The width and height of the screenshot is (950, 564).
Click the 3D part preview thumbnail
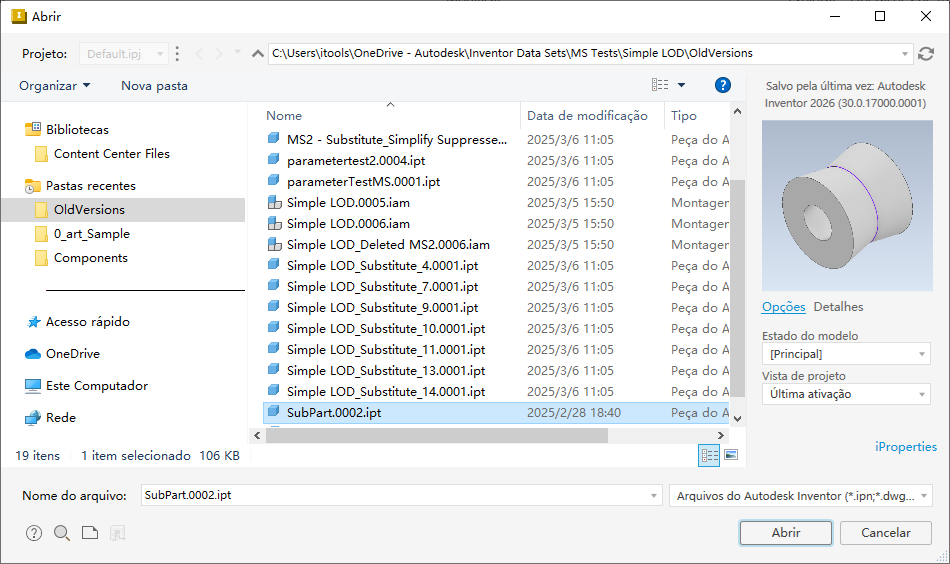tap(847, 205)
